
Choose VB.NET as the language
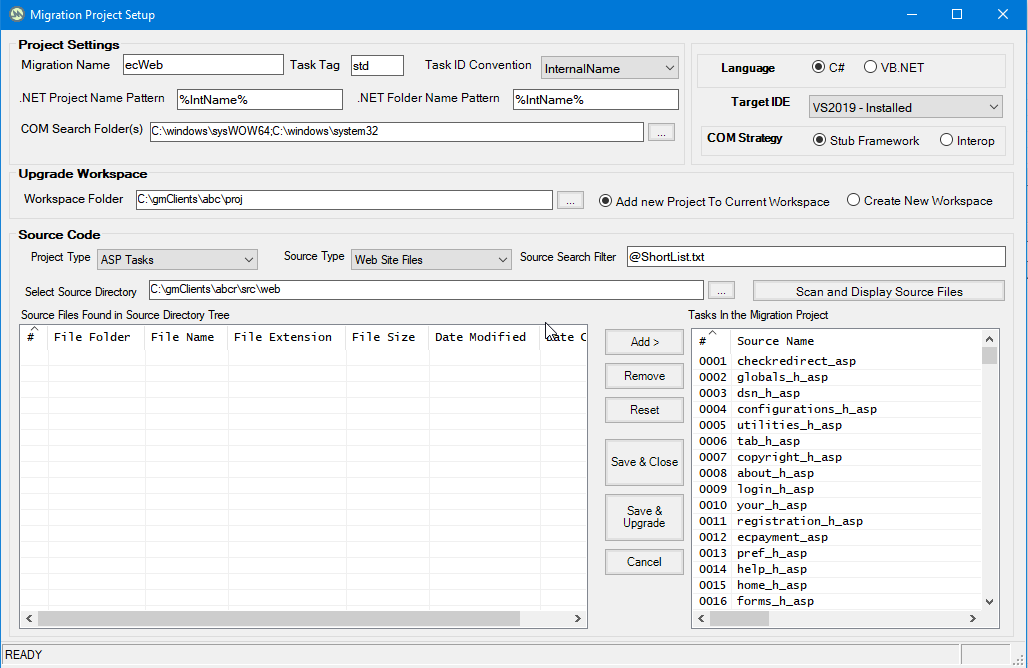pos(871,68)
